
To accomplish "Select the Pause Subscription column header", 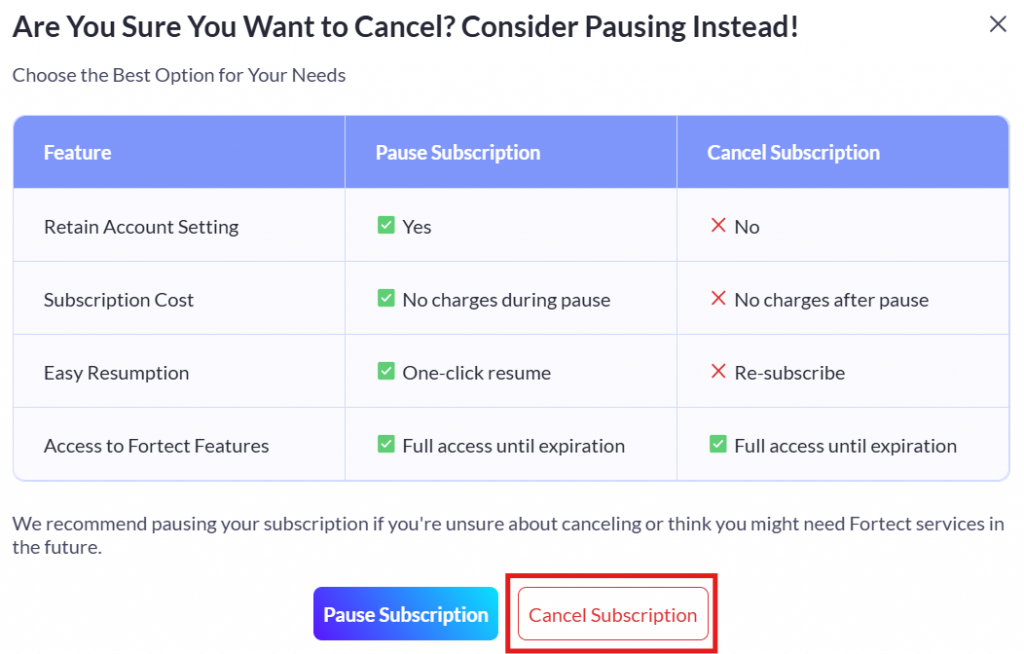I will coord(511,152).
